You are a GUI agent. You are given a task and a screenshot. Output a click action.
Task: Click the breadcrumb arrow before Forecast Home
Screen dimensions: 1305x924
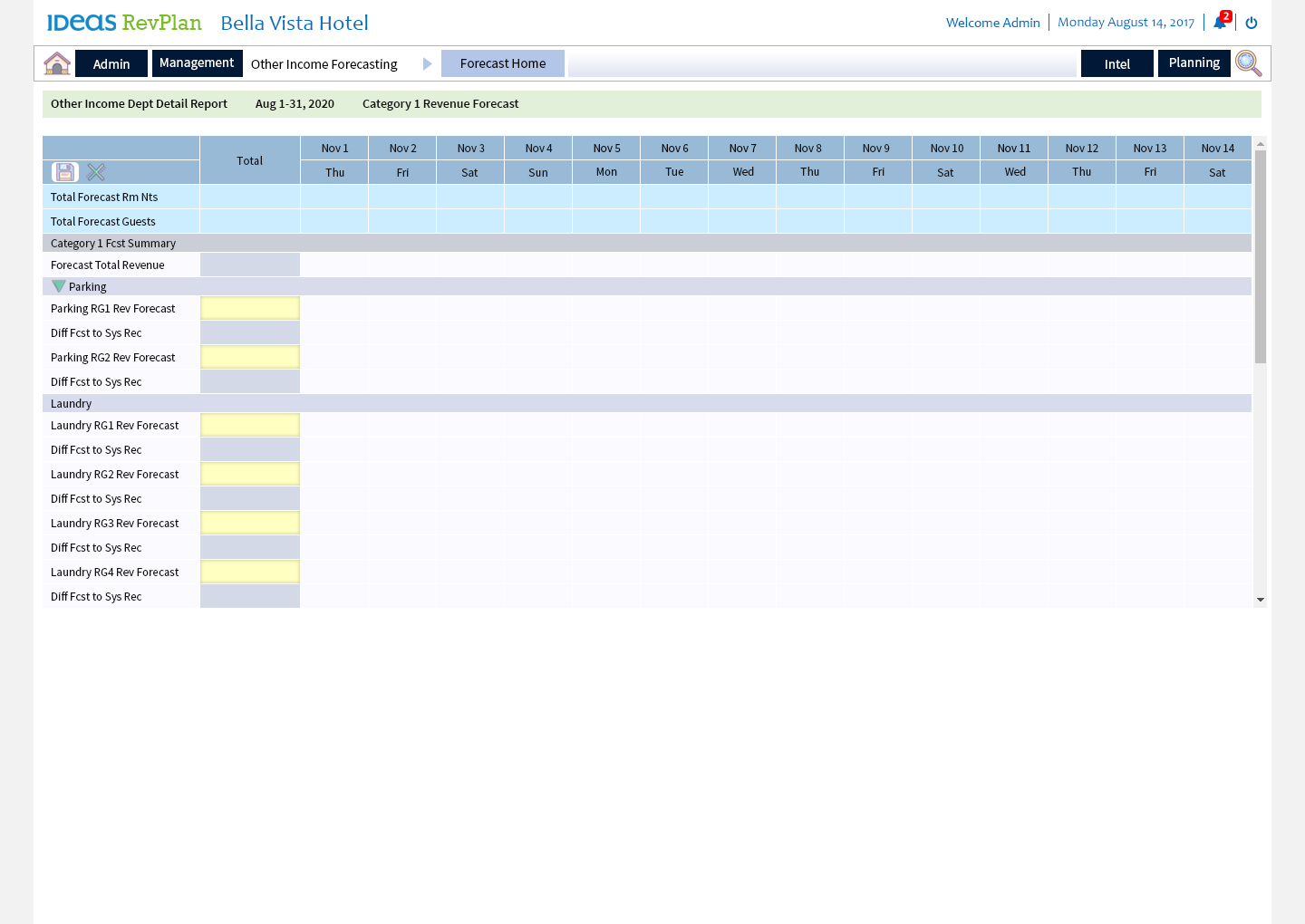point(427,64)
